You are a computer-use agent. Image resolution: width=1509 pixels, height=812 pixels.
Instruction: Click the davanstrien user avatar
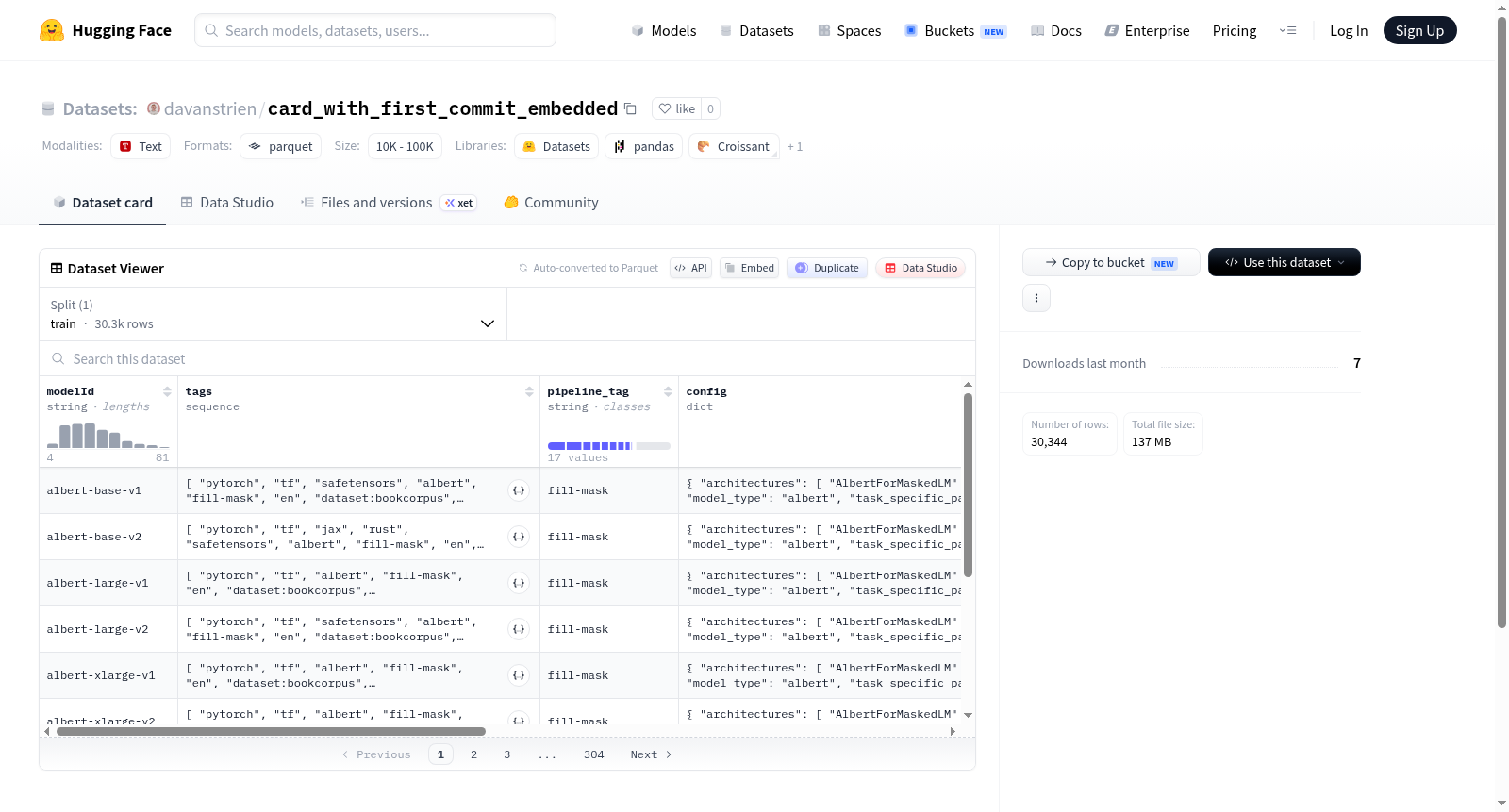point(154,108)
